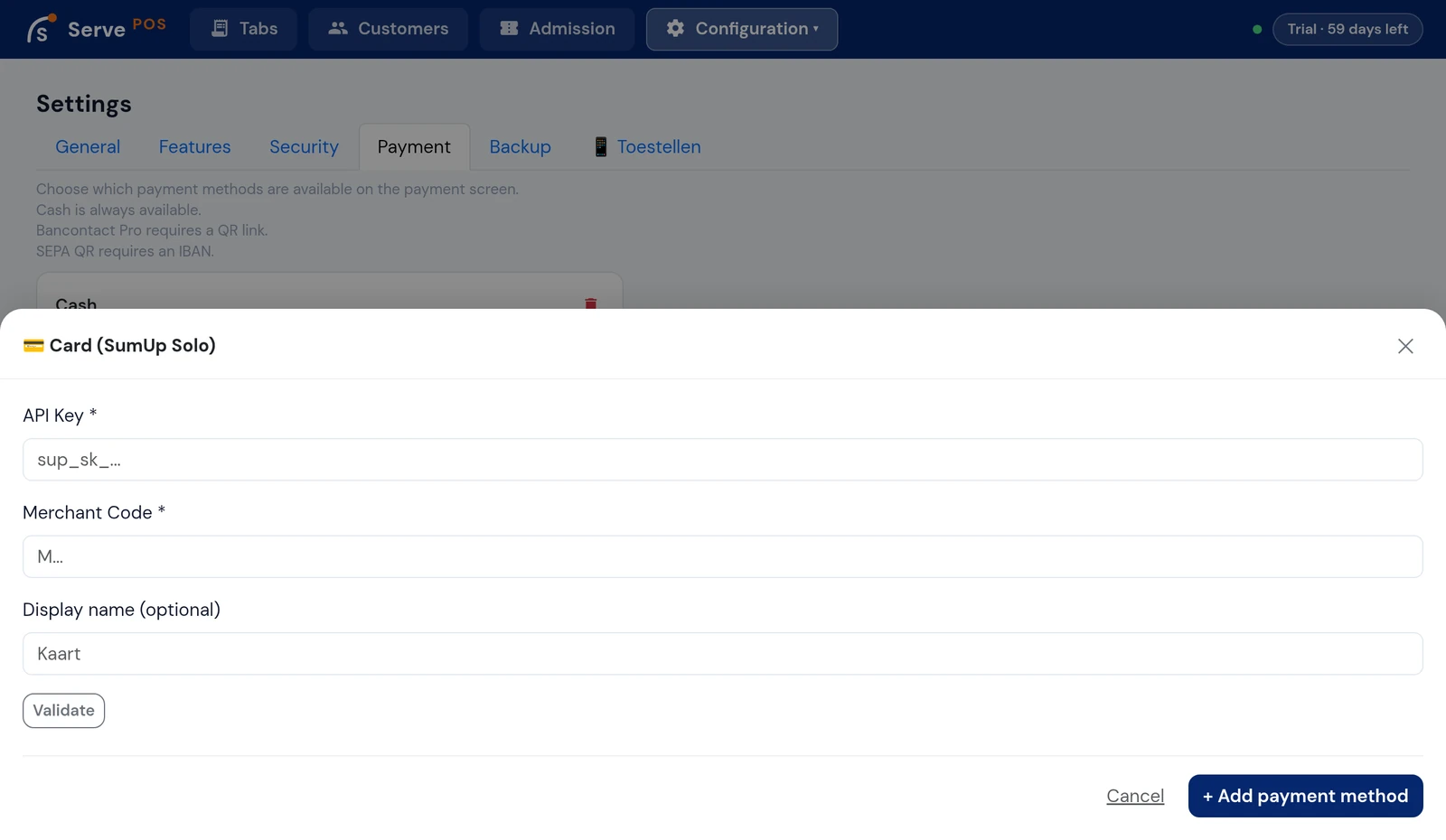Close the Card (SumUp Solo) dialog
This screenshot has width=1446, height=840.
coord(1405,346)
